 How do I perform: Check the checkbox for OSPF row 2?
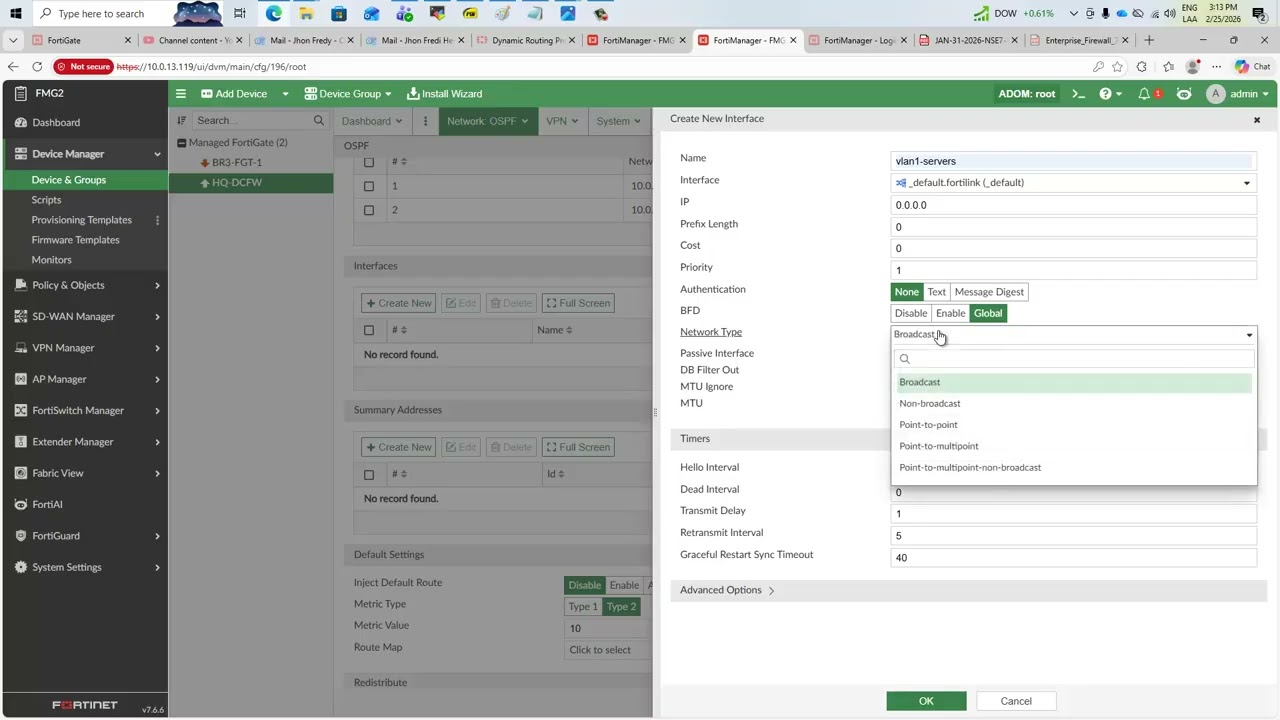click(369, 210)
